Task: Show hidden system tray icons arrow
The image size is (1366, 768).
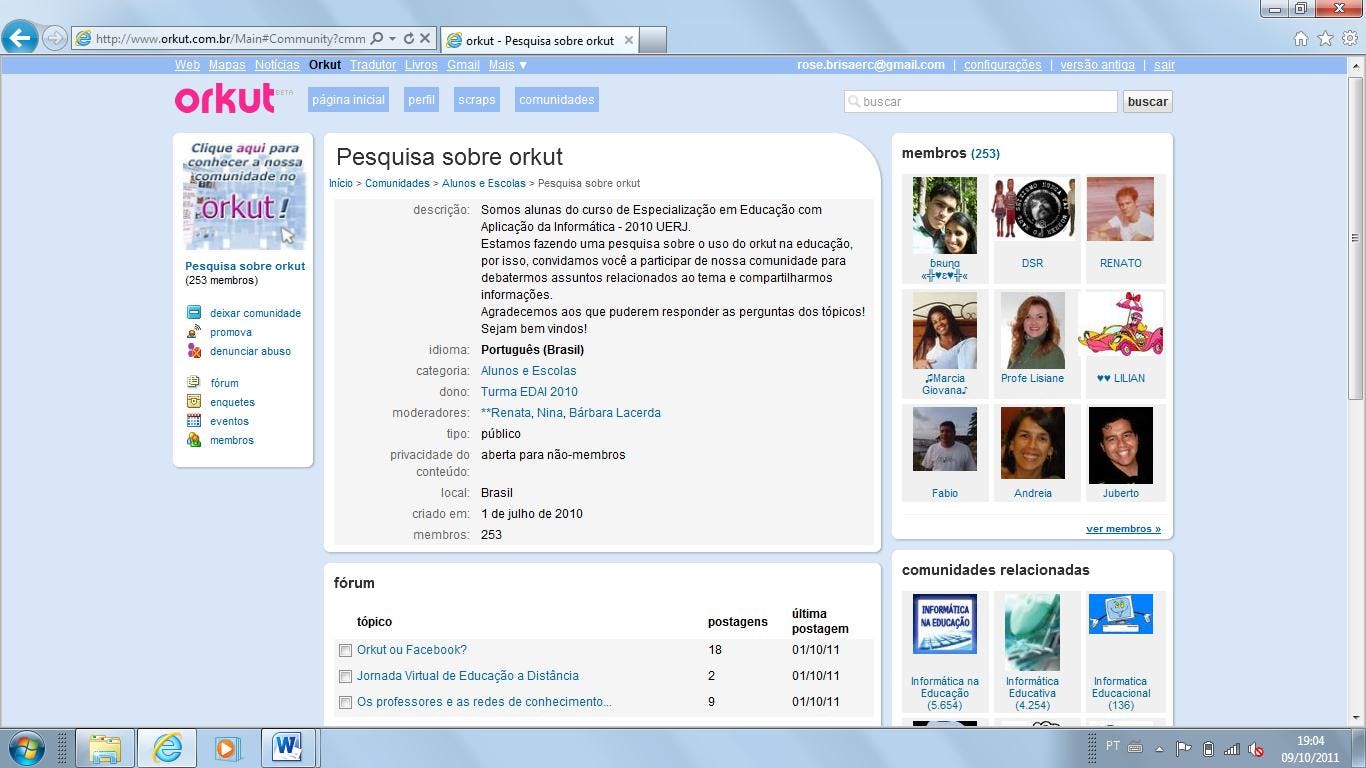Action: [1159, 748]
